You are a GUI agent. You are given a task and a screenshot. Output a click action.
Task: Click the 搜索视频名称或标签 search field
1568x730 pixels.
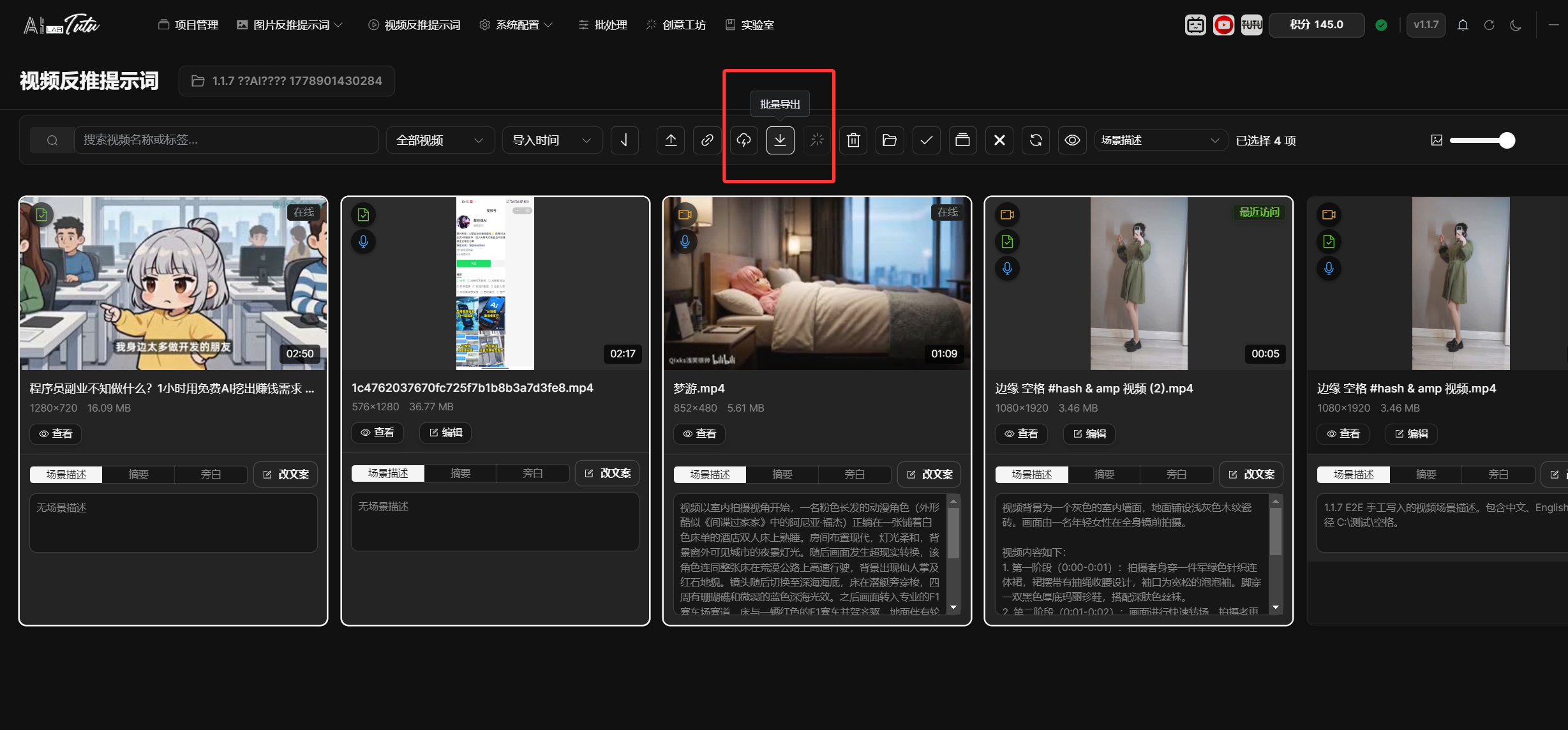coord(227,140)
